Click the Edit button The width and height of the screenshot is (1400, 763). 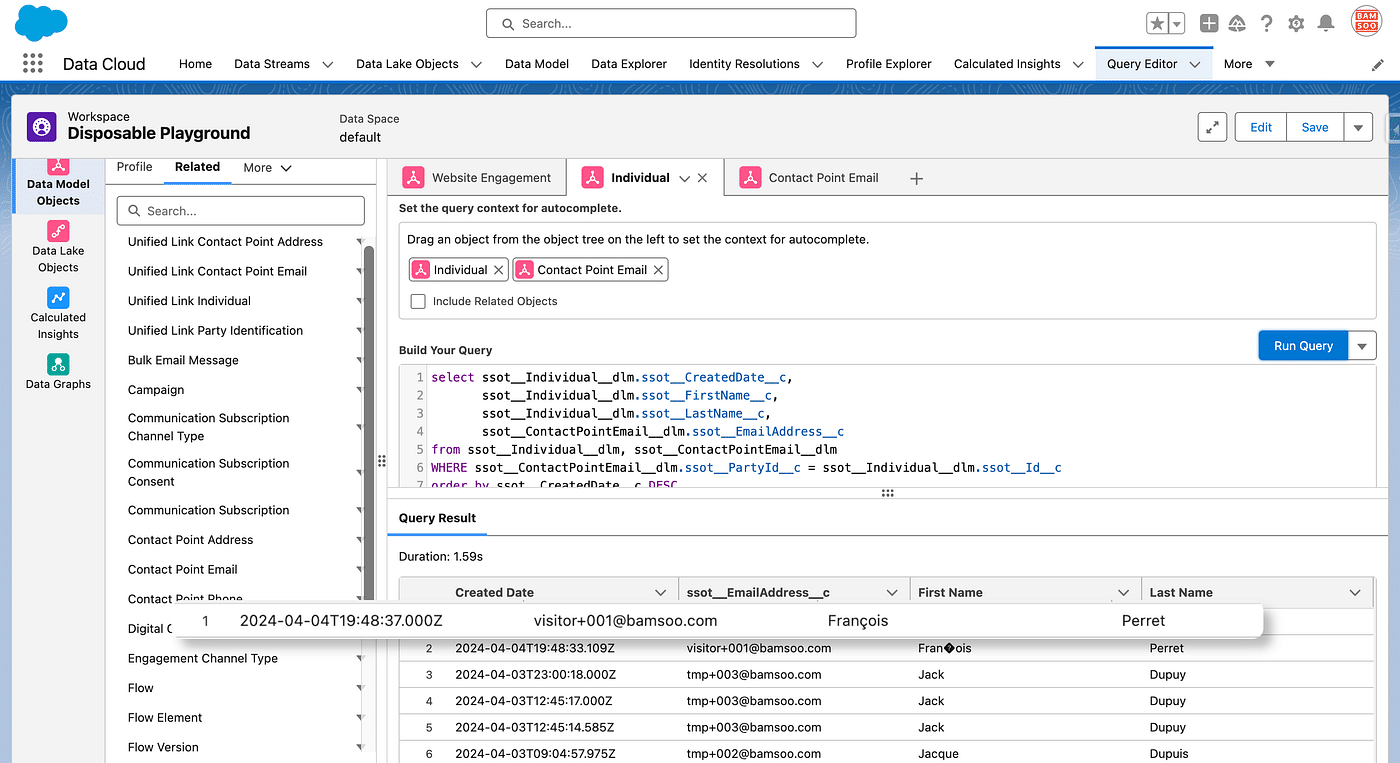click(1261, 127)
